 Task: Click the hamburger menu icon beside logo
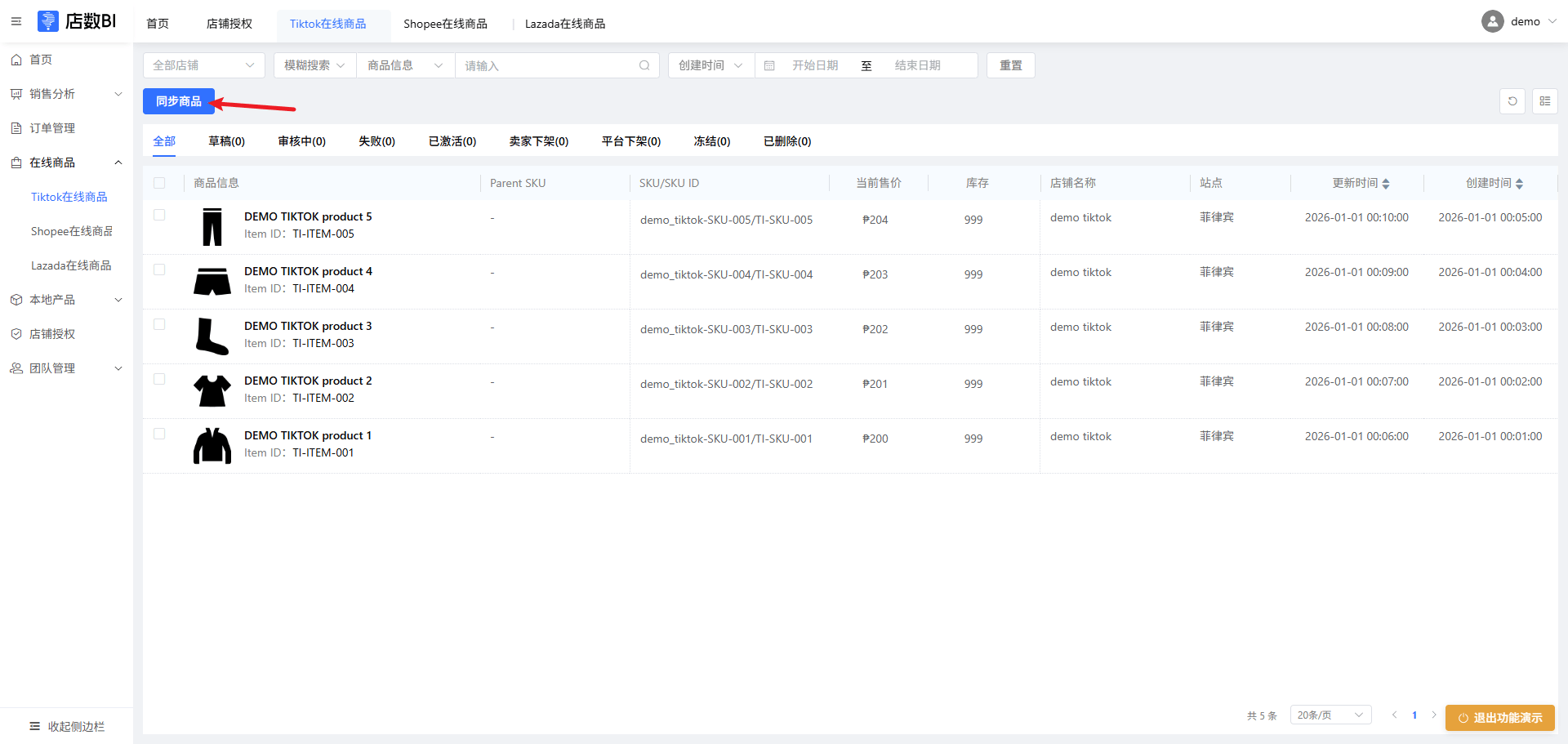[x=16, y=21]
